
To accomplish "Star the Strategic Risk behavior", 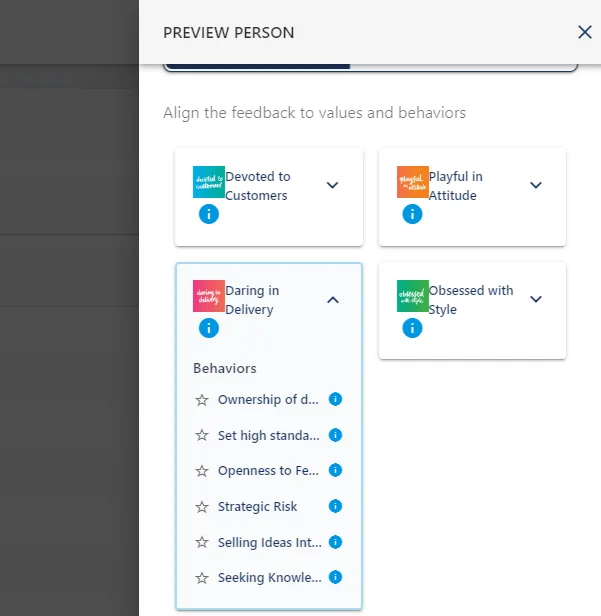I will [202, 507].
